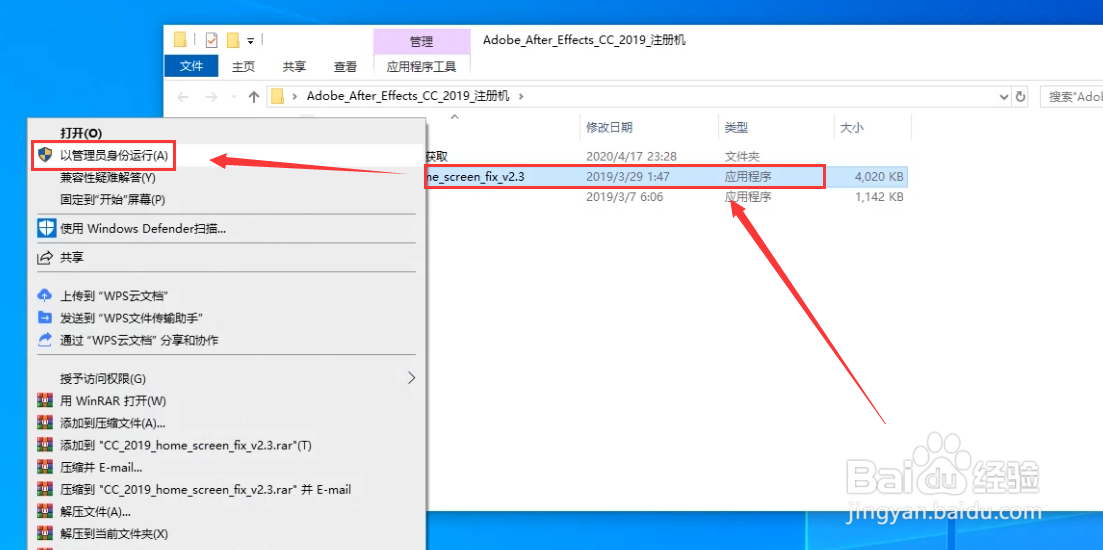1103x550 pixels.
Task: Click the 管理 contextual tab header
Action: tap(421, 42)
